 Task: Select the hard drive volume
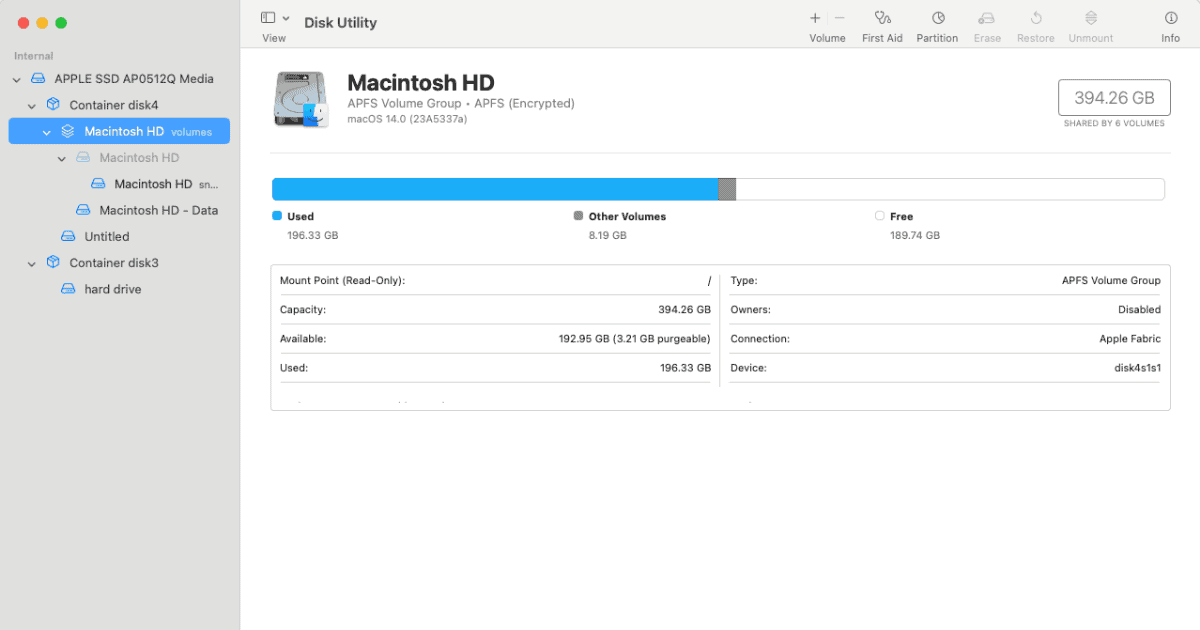click(112, 289)
